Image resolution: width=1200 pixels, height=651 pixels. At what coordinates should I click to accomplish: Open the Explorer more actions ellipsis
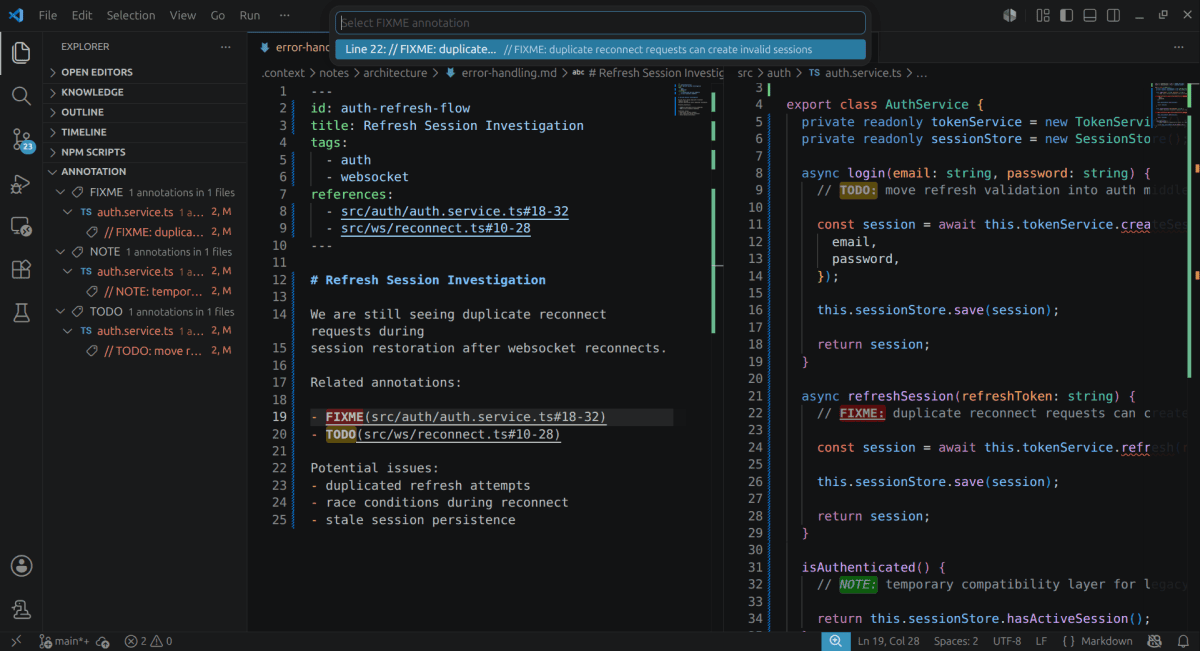[226, 47]
